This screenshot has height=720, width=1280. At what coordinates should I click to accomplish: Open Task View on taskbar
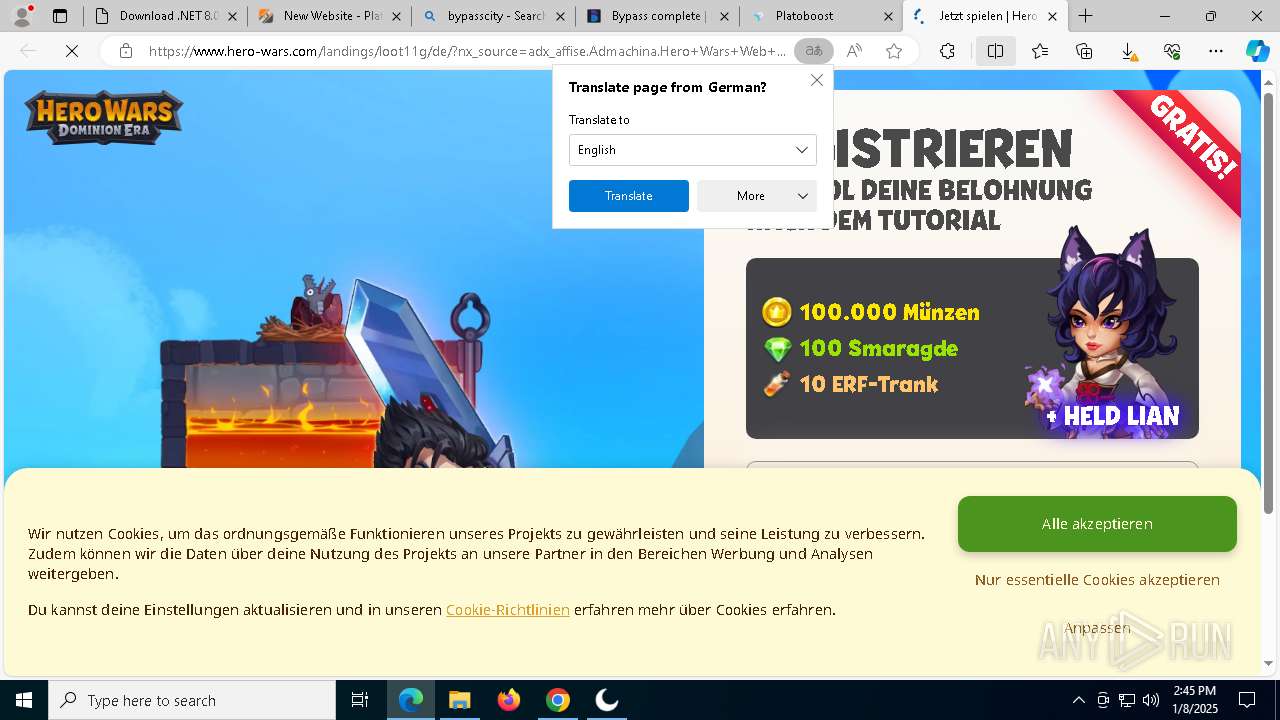coord(360,700)
